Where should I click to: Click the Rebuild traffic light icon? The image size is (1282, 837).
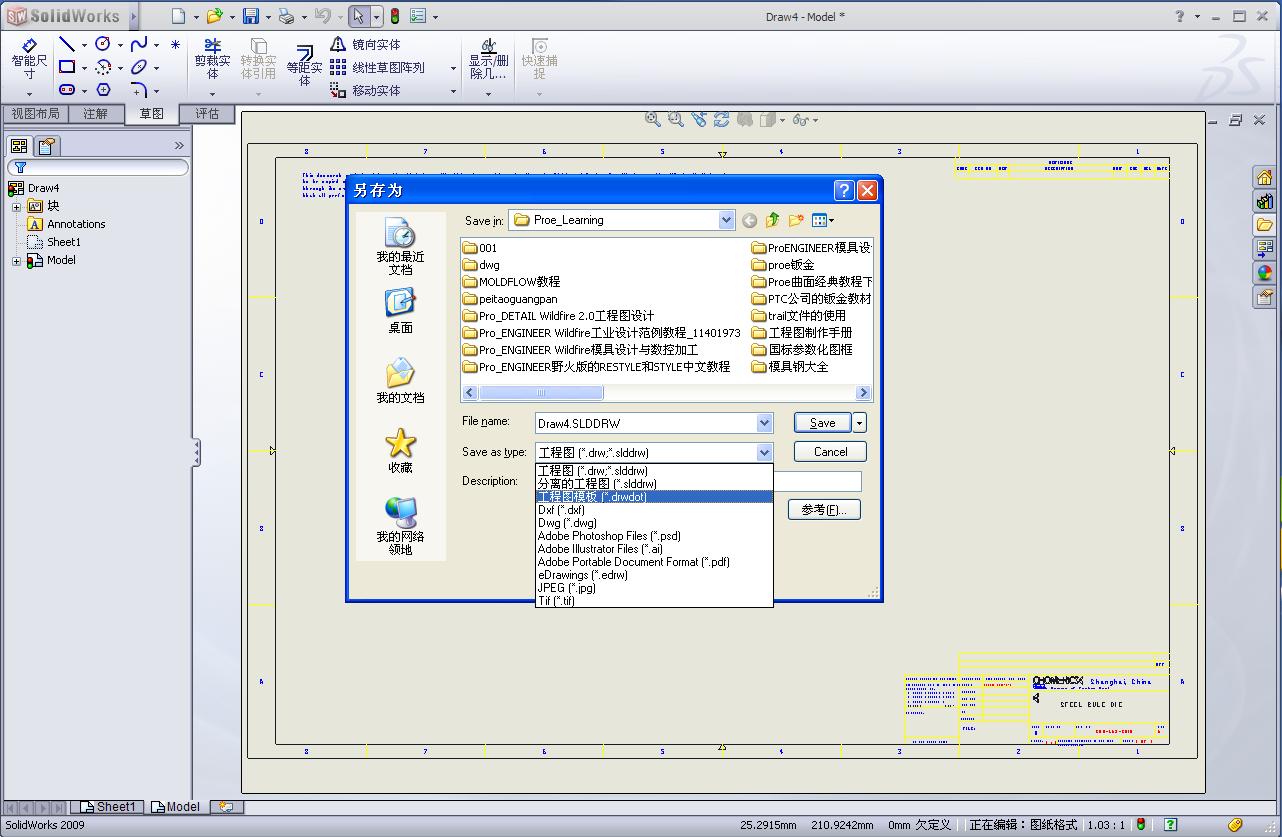point(395,16)
